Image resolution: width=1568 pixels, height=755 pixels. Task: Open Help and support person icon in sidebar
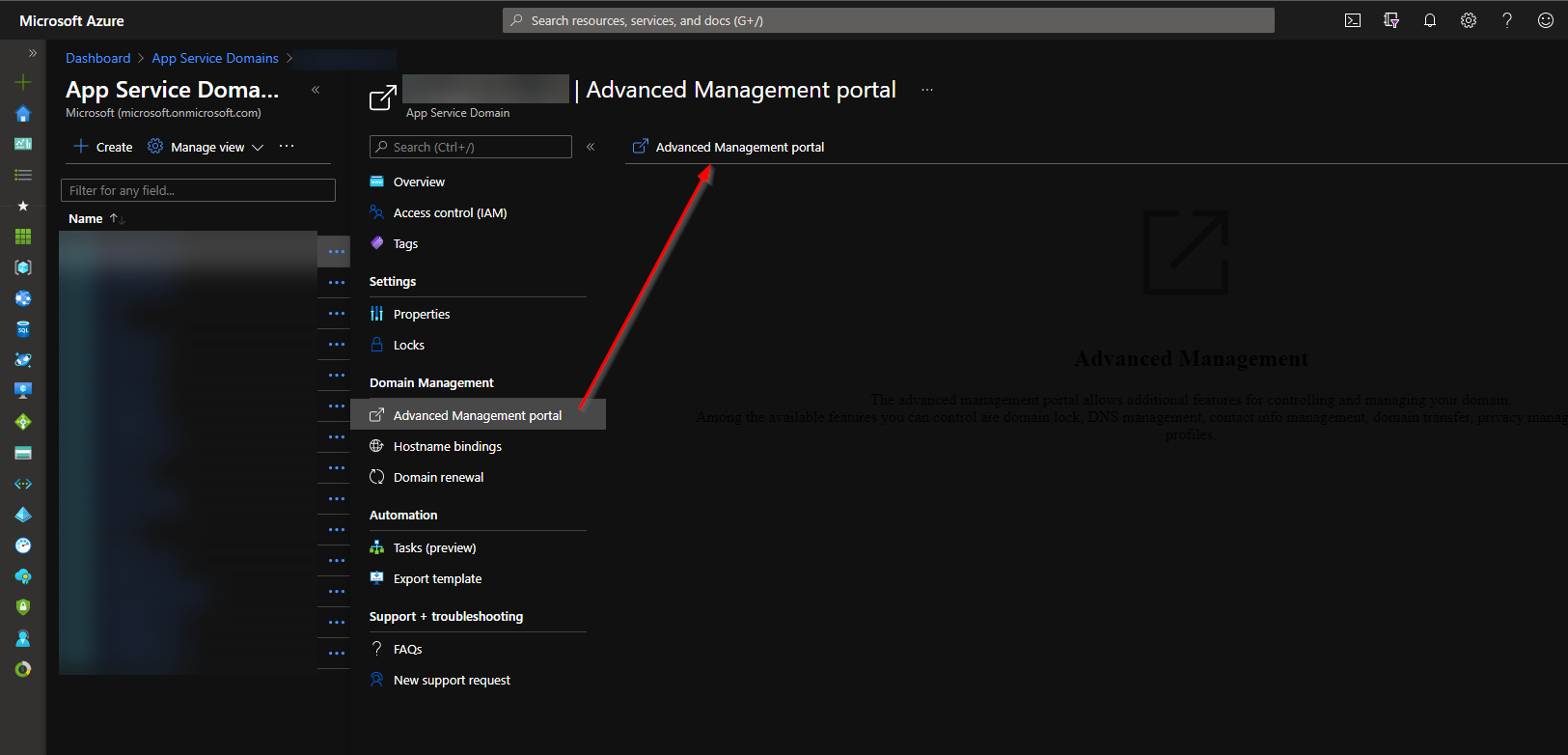[23, 638]
